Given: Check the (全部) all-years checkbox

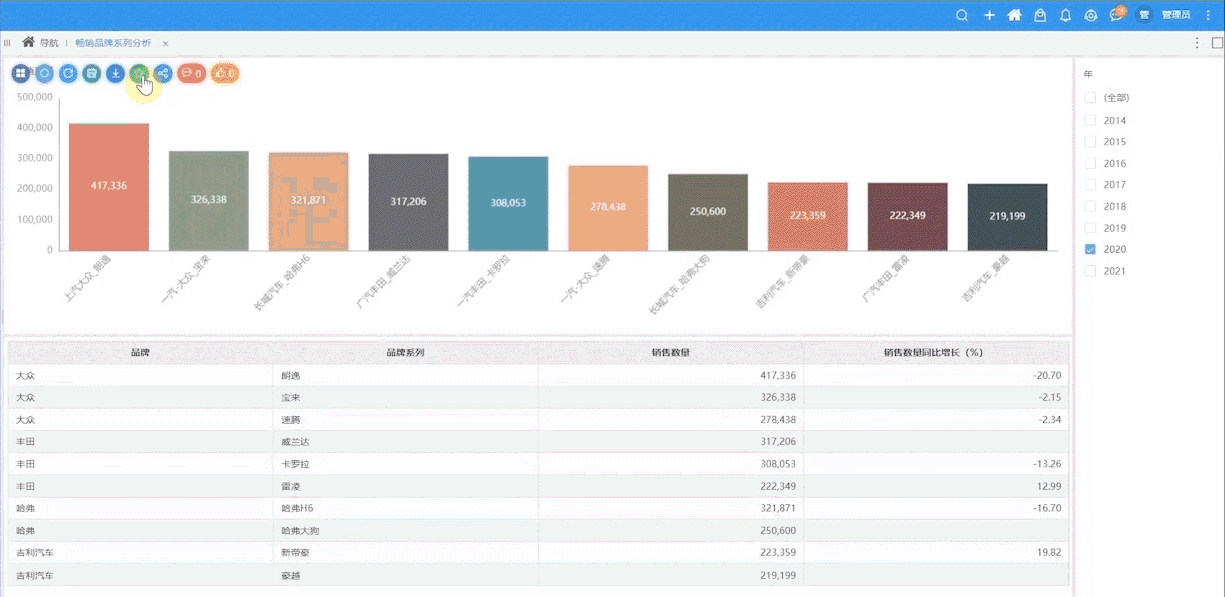Looking at the screenshot, I should [x=1091, y=98].
